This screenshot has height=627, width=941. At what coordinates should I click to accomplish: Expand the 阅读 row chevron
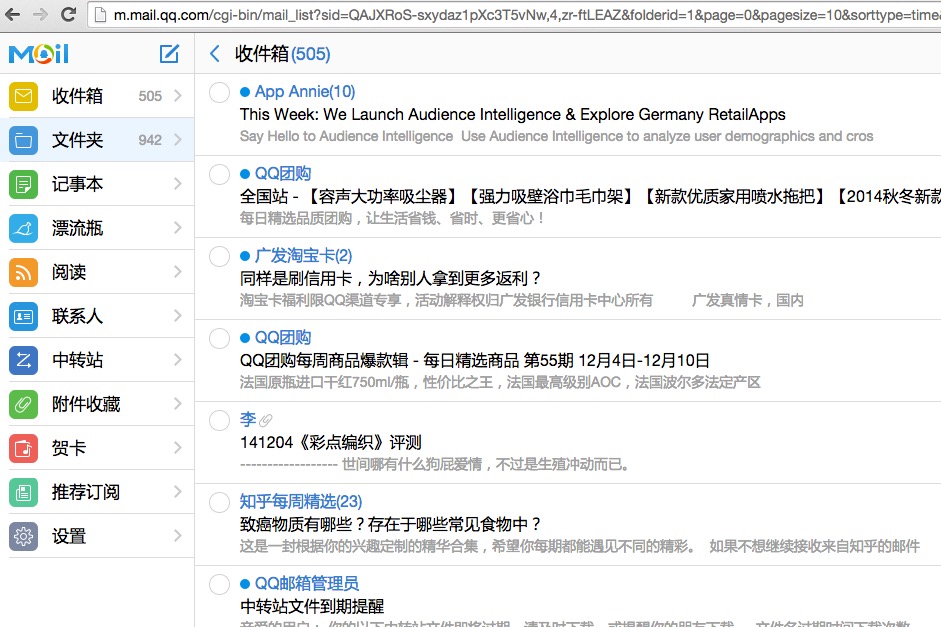pyautogui.click(x=178, y=272)
